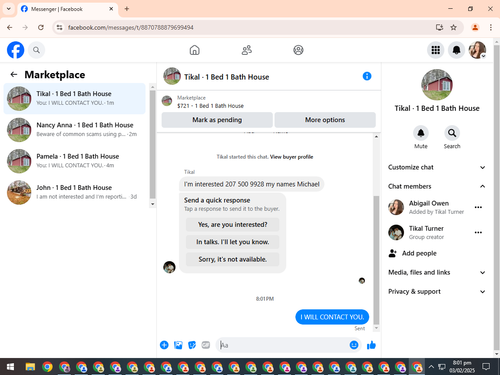The height and width of the screenshot is (375, 500).
Task: Send quick reply 'Yes, are you interested?'
Action: (232, 225)
